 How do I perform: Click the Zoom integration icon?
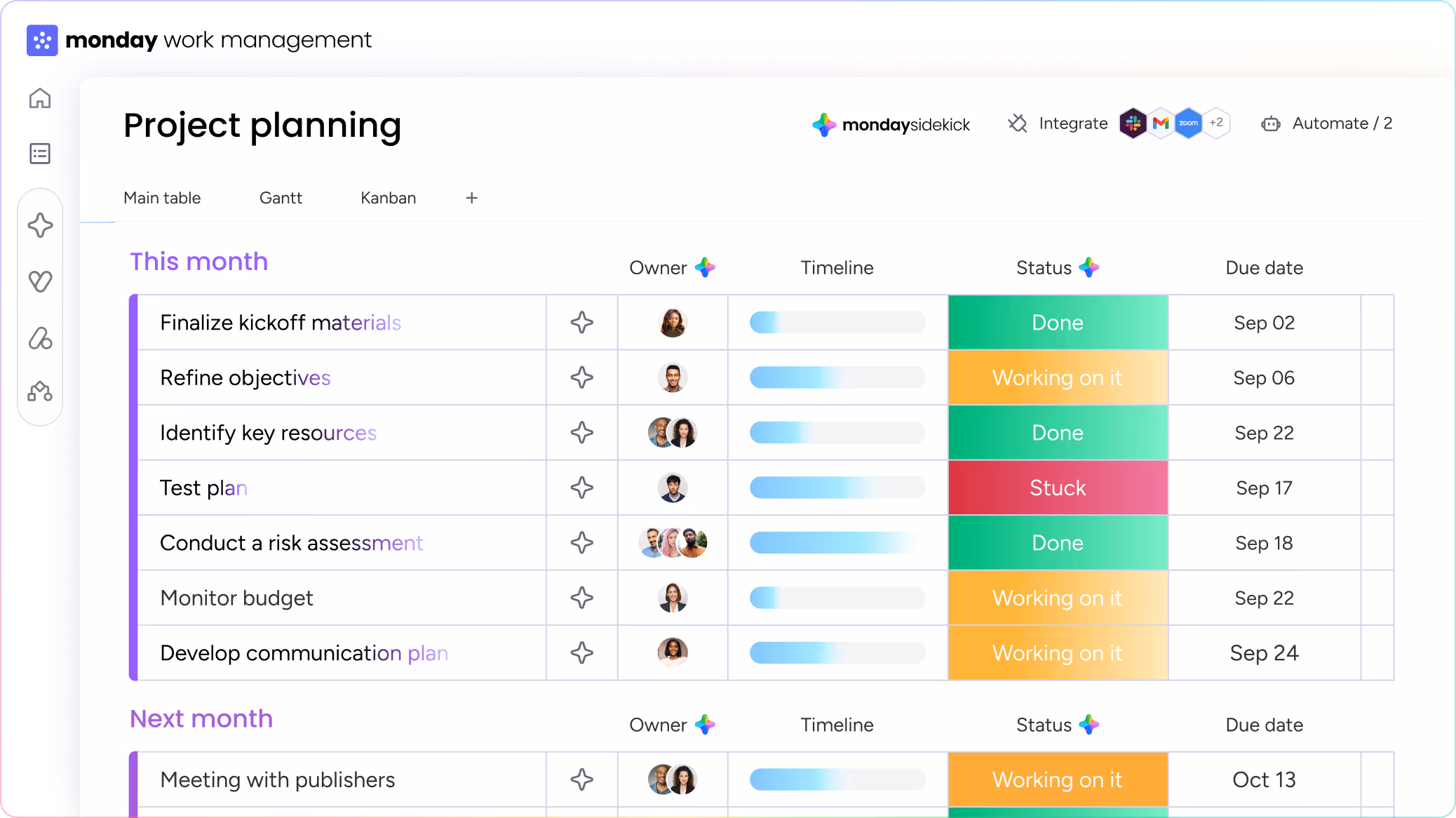point(1188,123)
